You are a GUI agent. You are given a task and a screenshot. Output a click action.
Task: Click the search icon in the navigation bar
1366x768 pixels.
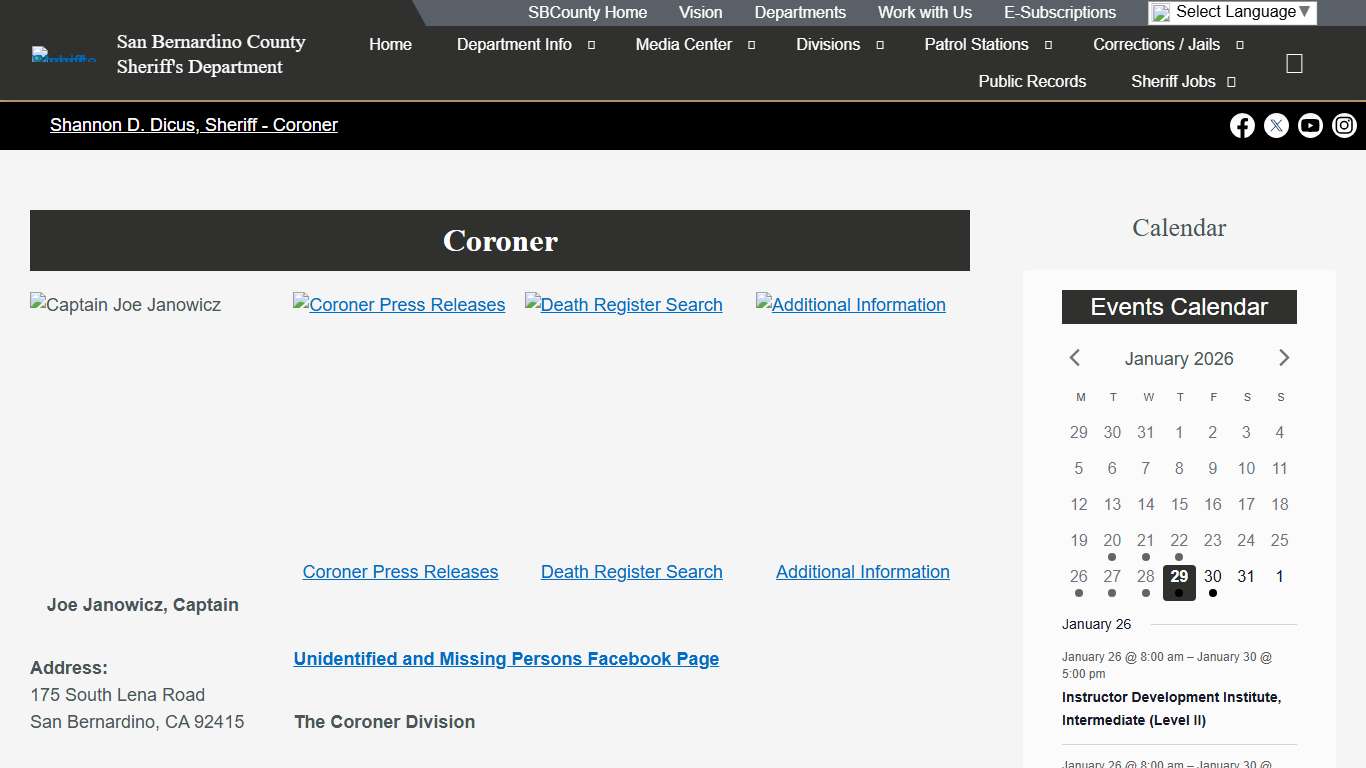(1294, 63)
